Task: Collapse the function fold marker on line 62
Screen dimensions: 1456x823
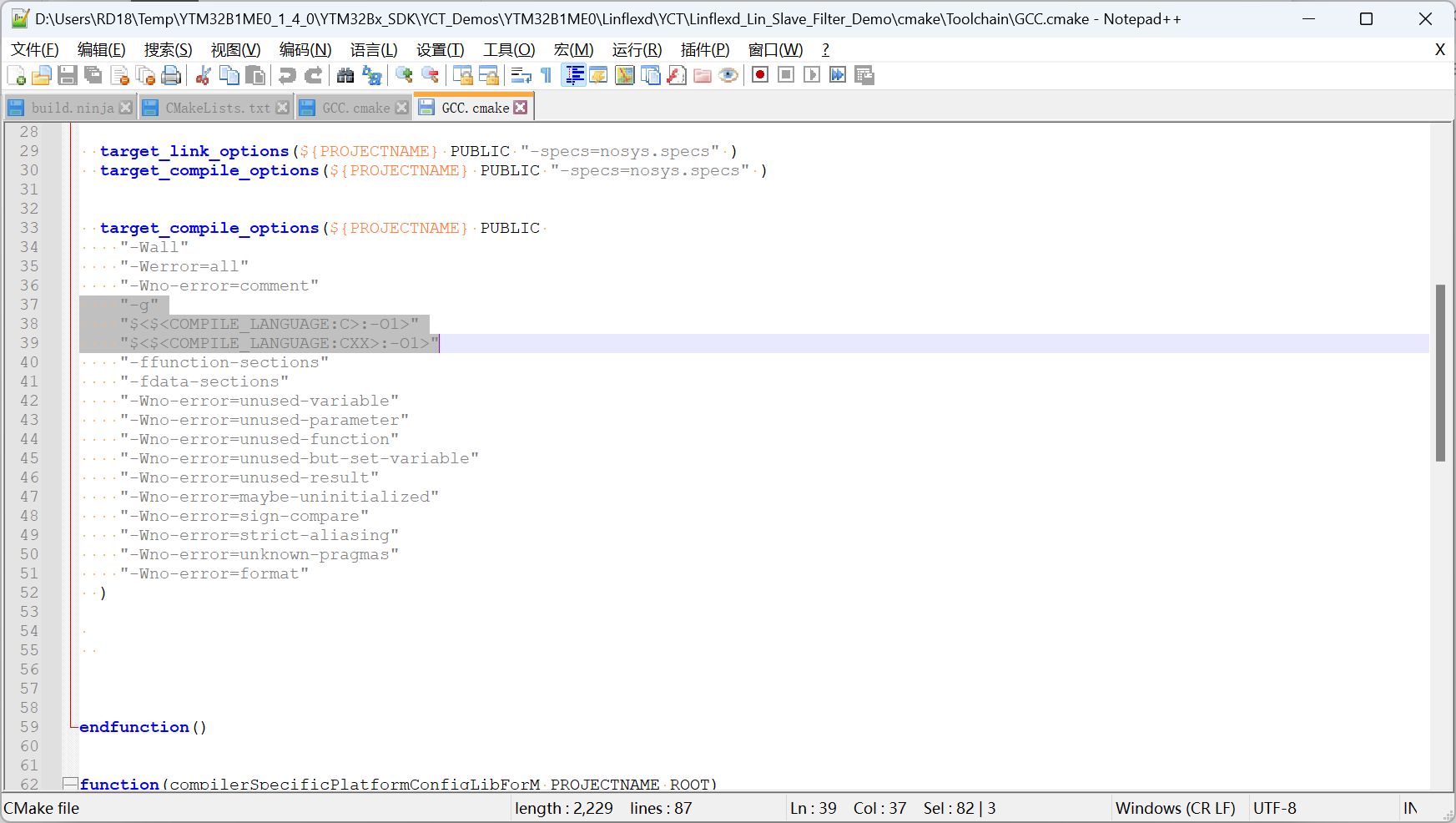Action: 71,784
